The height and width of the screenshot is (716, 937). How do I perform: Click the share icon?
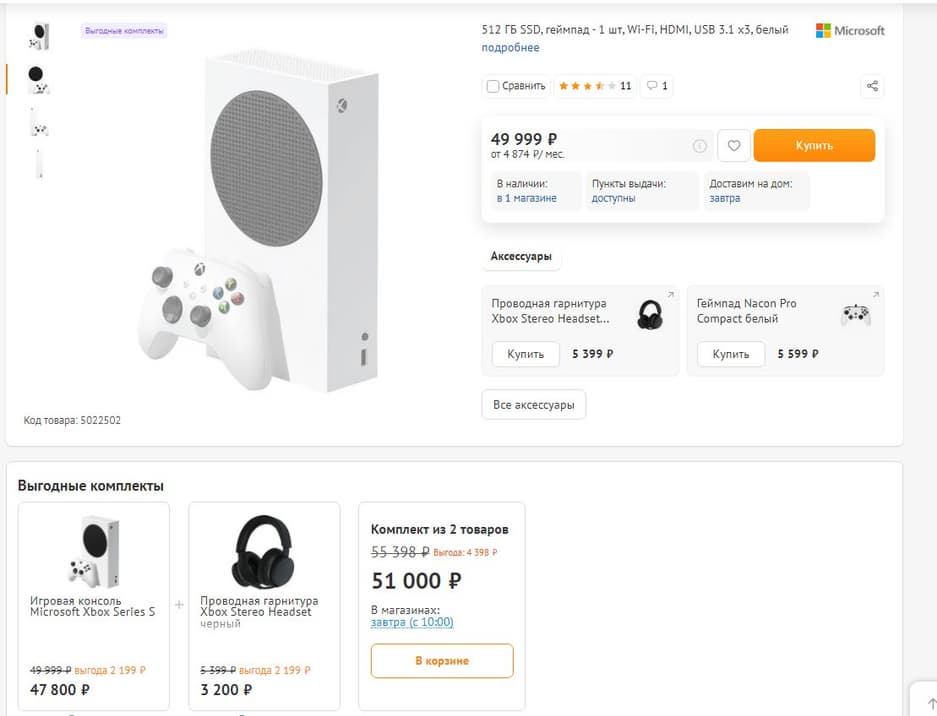pos(872,86)
